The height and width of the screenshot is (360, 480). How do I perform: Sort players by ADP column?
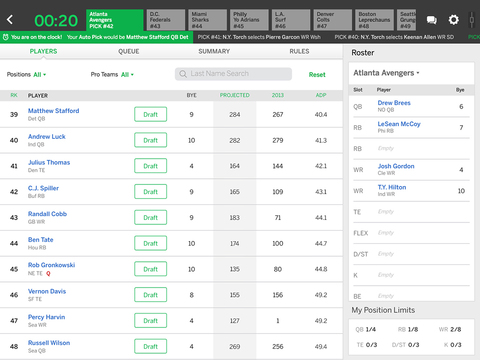[x=321, y=95]
